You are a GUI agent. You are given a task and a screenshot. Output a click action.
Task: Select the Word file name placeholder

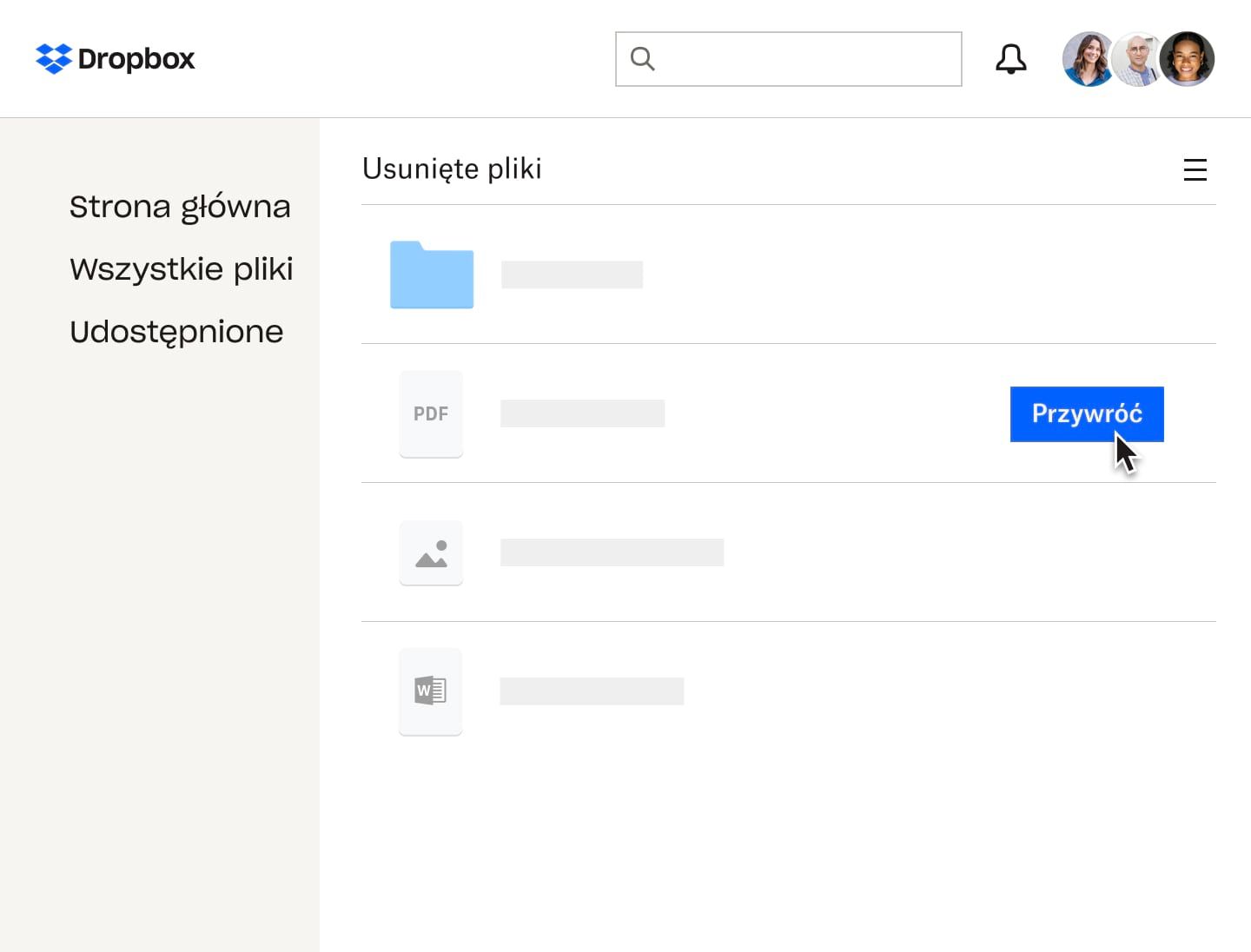tap(592, 691)
